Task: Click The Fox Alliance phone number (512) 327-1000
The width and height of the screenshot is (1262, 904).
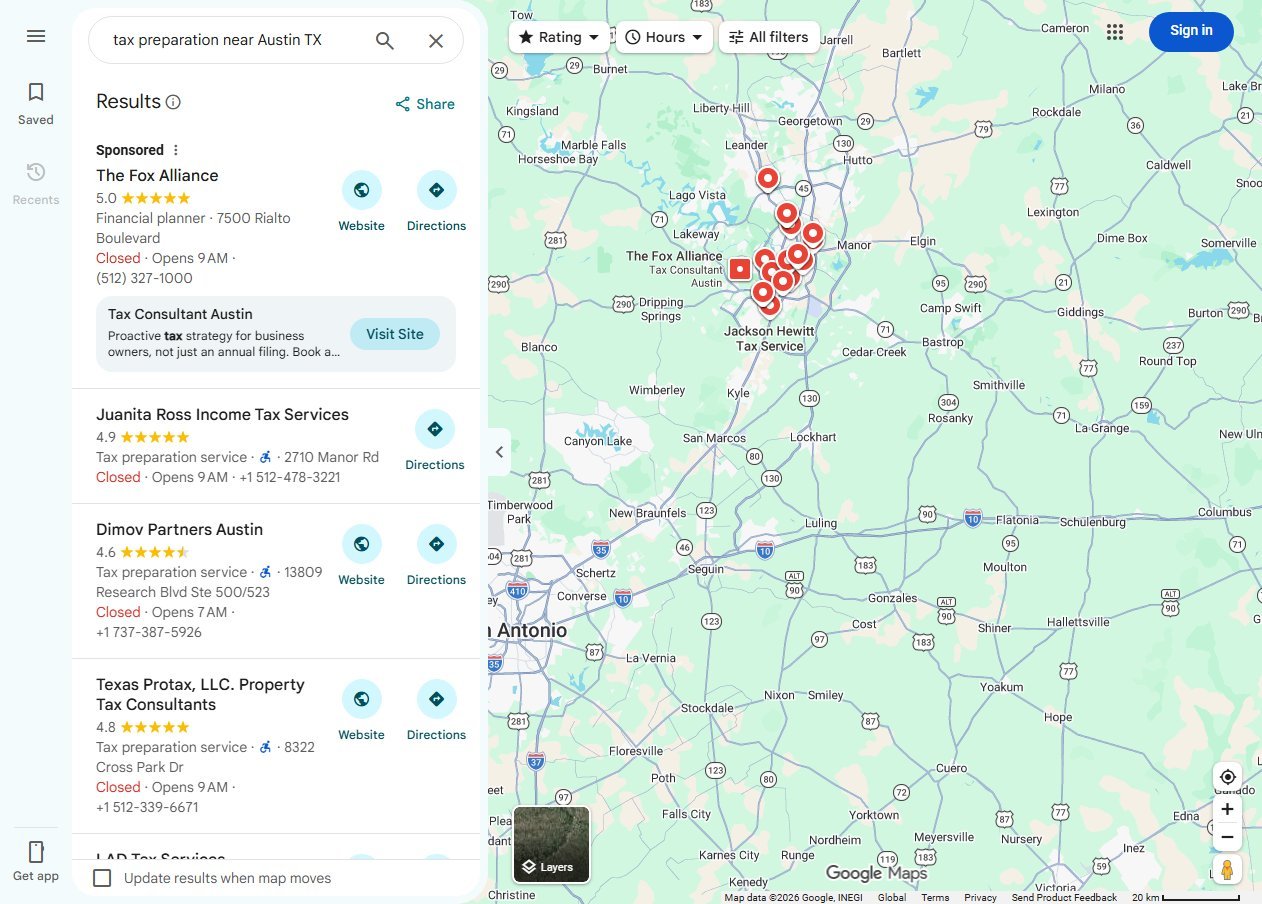Action: (144, 278)
